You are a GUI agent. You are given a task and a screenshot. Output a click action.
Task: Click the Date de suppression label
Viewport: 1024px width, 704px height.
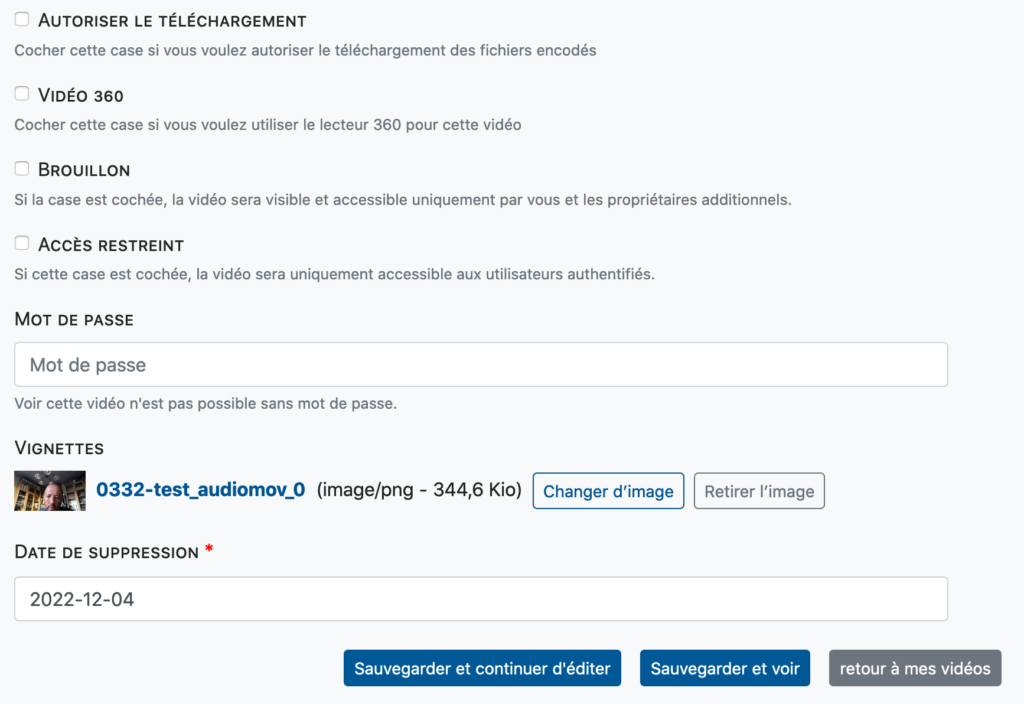pyautogui.click(x=106, y=552)
